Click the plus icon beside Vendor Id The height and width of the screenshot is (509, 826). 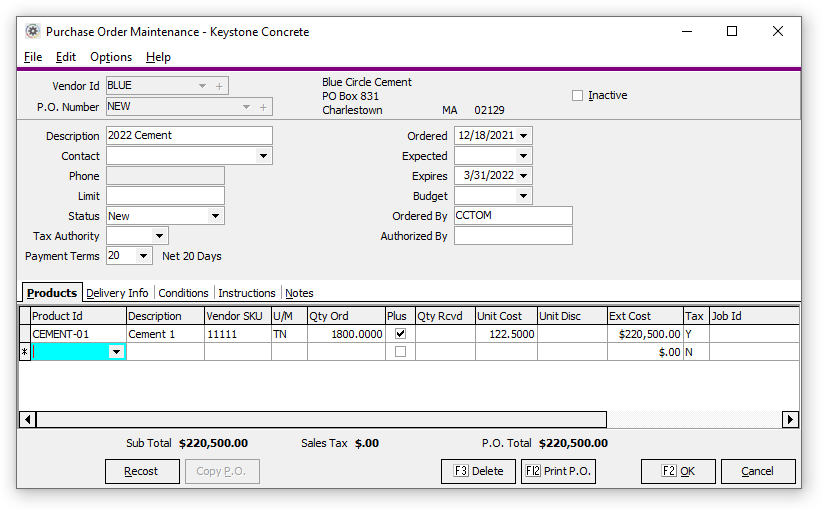pos(220,86)
